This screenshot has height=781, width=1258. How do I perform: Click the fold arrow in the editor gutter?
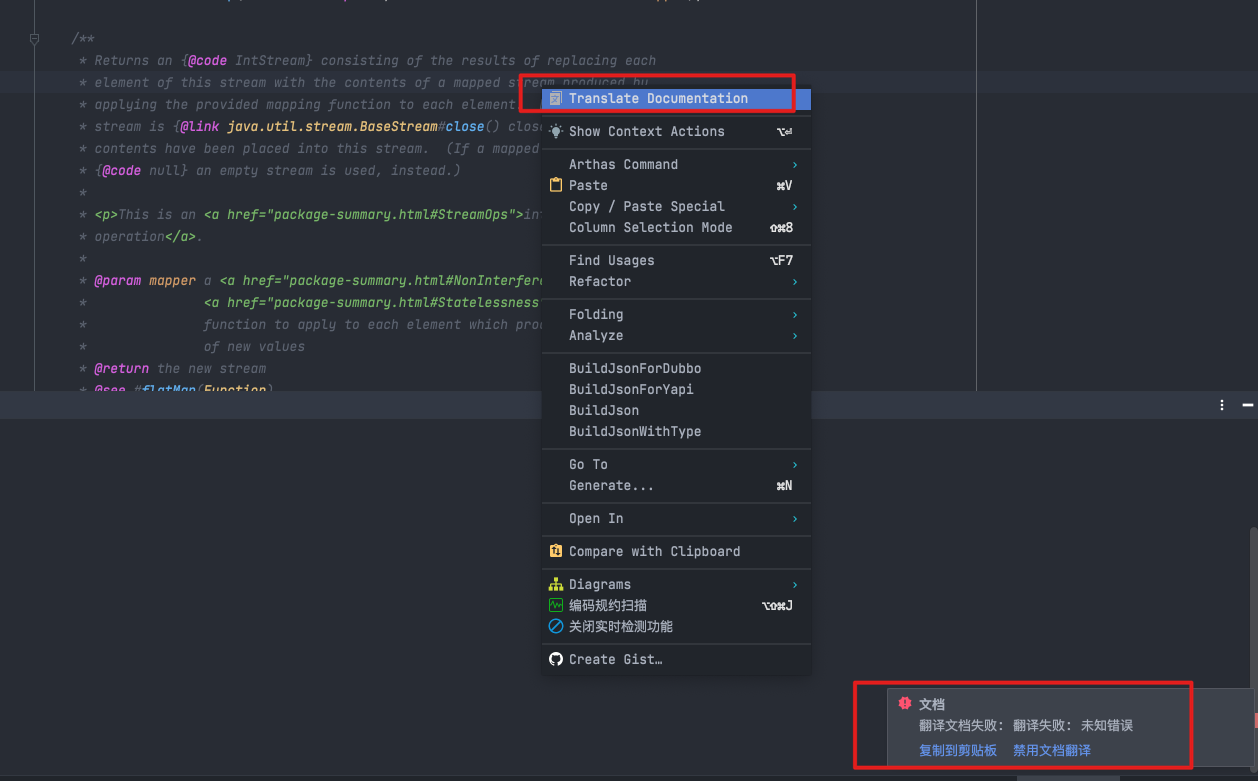click(x=34, y=38)
